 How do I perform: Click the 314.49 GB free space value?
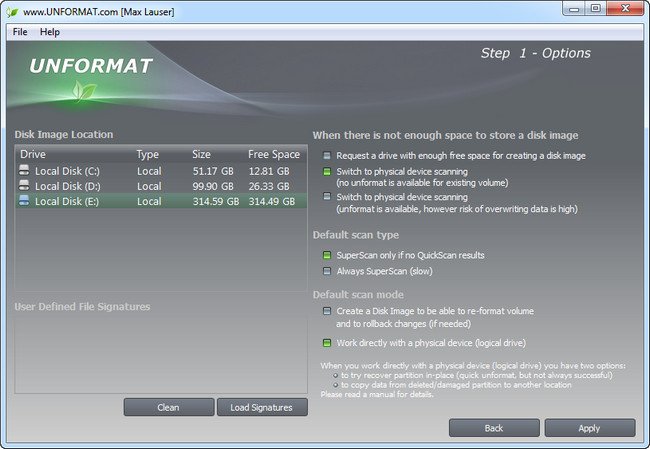pyautogui.click(x=272, y=201)
